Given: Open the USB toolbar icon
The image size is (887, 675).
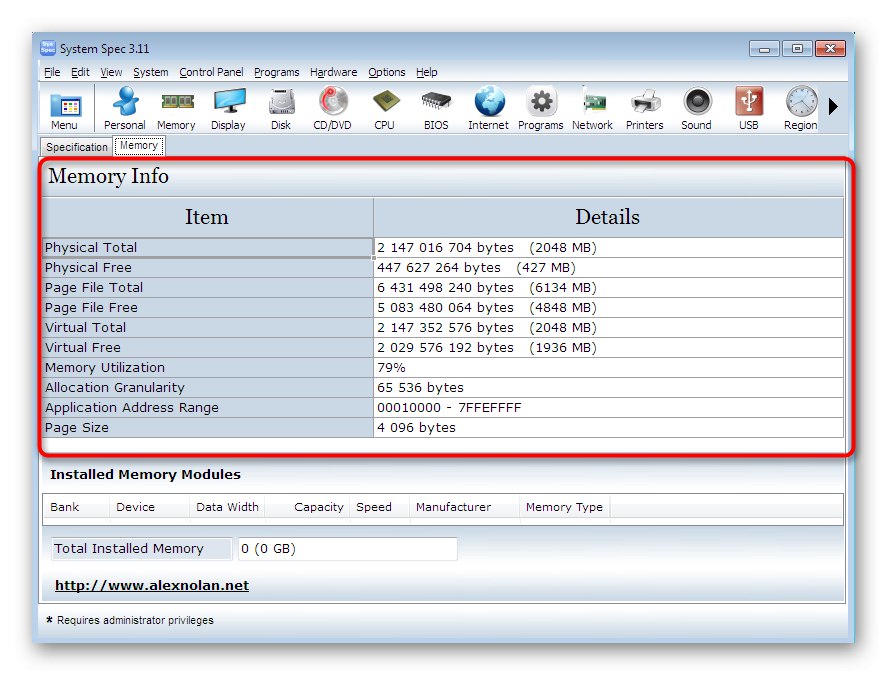Looking at the screenshot, I should (x=749, y=109).
